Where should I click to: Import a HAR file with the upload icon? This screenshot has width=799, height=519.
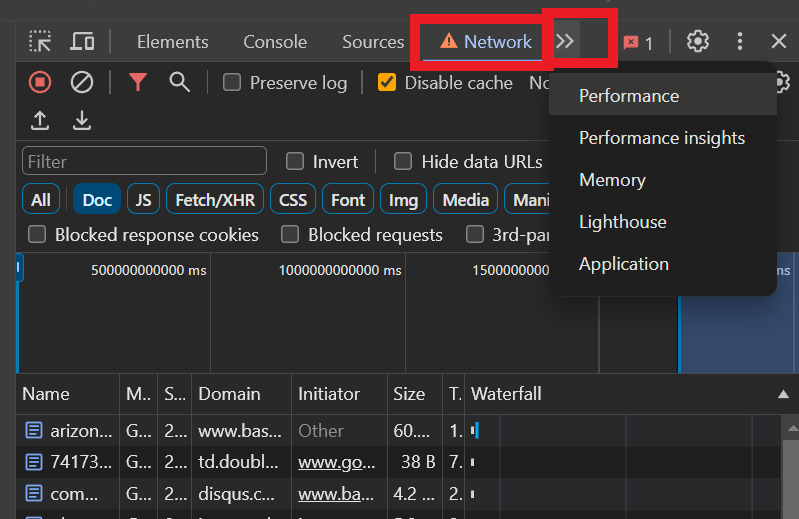[x=40, y=121]
